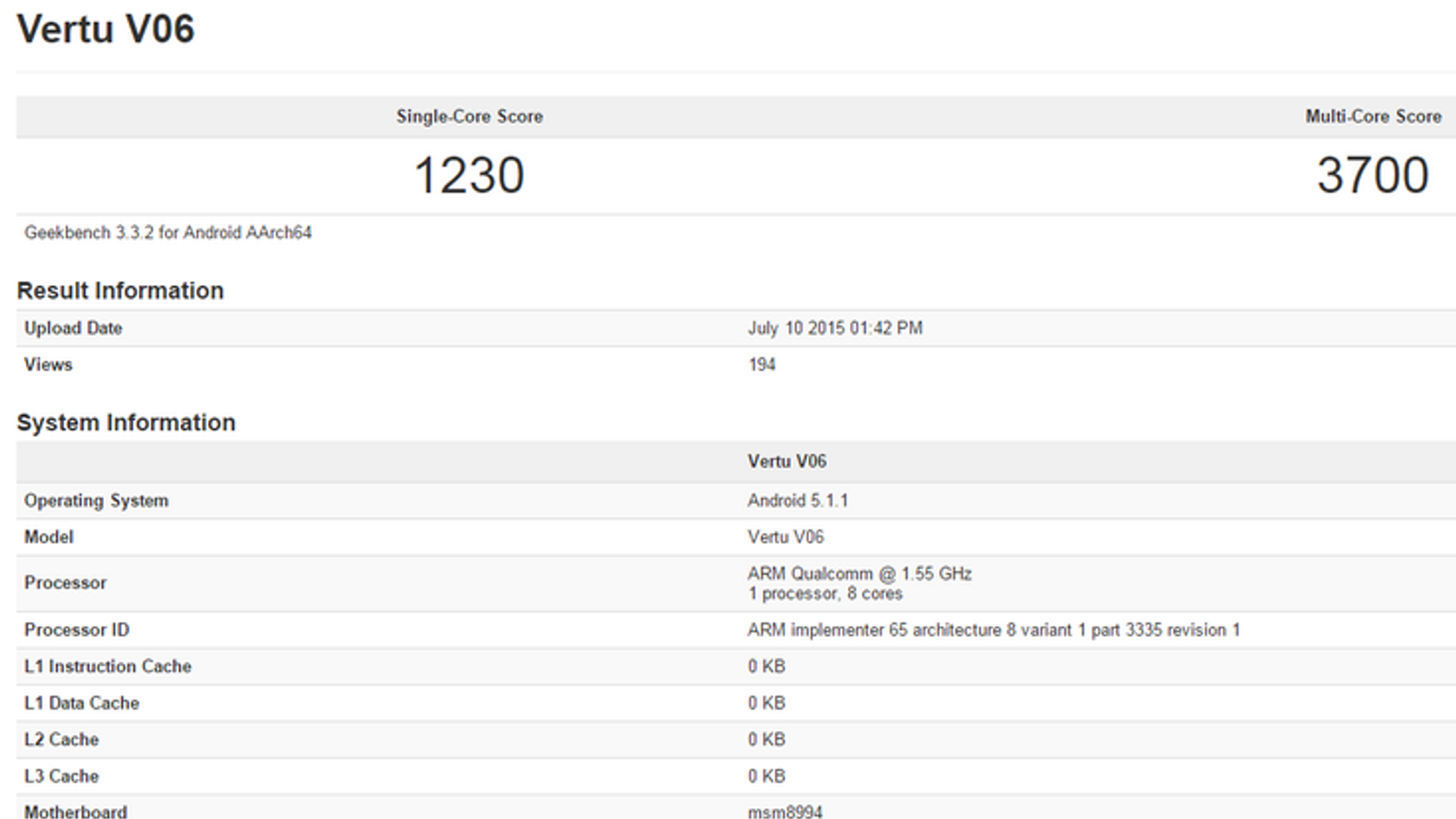The height and width of the screenshot is (819, 1456).
Task: Click the L1 Instruction Cache row label
Action: coord(107,666)
